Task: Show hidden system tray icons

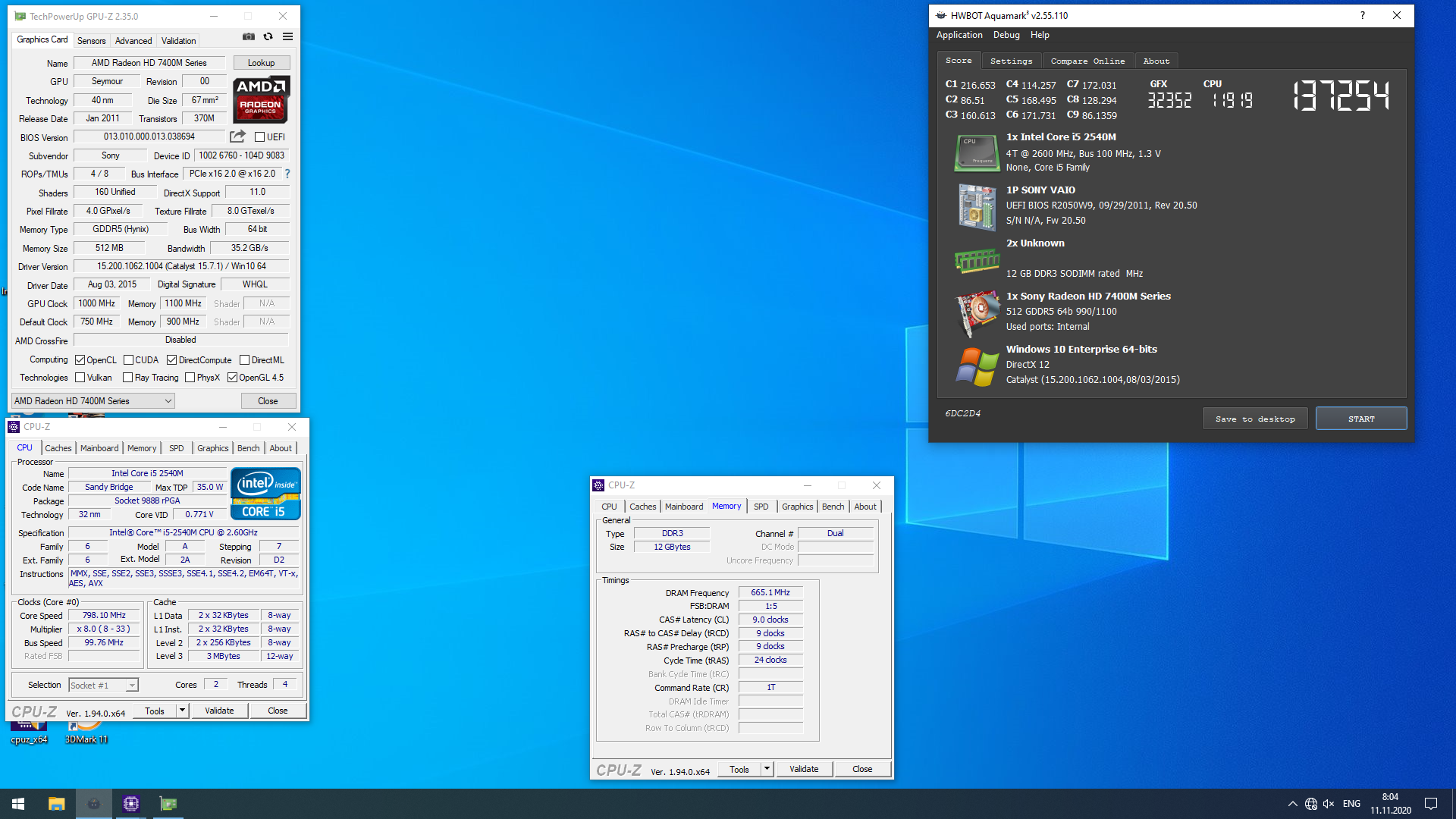Action: (1292, 804)
